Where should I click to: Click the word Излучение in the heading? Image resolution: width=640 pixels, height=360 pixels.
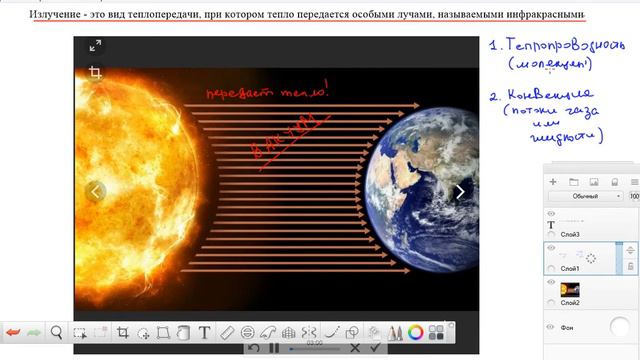pyautogui.click(x=55, y=14)
